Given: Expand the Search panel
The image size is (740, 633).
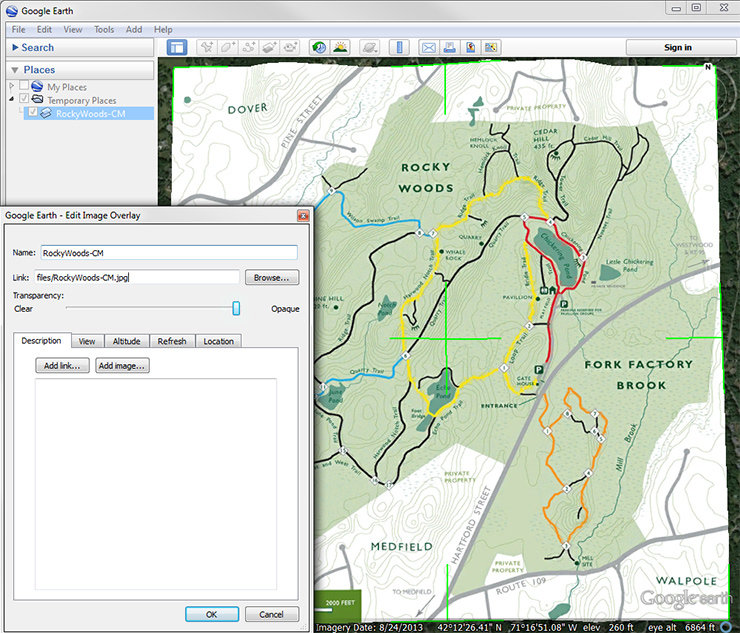Looking at the screenshot, I should (x=14, y=47).
